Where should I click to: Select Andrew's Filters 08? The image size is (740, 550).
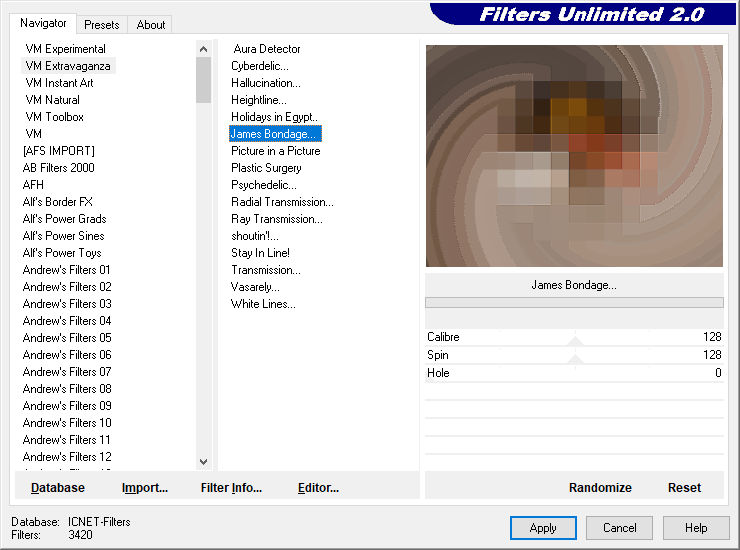[x=67, y=389]
